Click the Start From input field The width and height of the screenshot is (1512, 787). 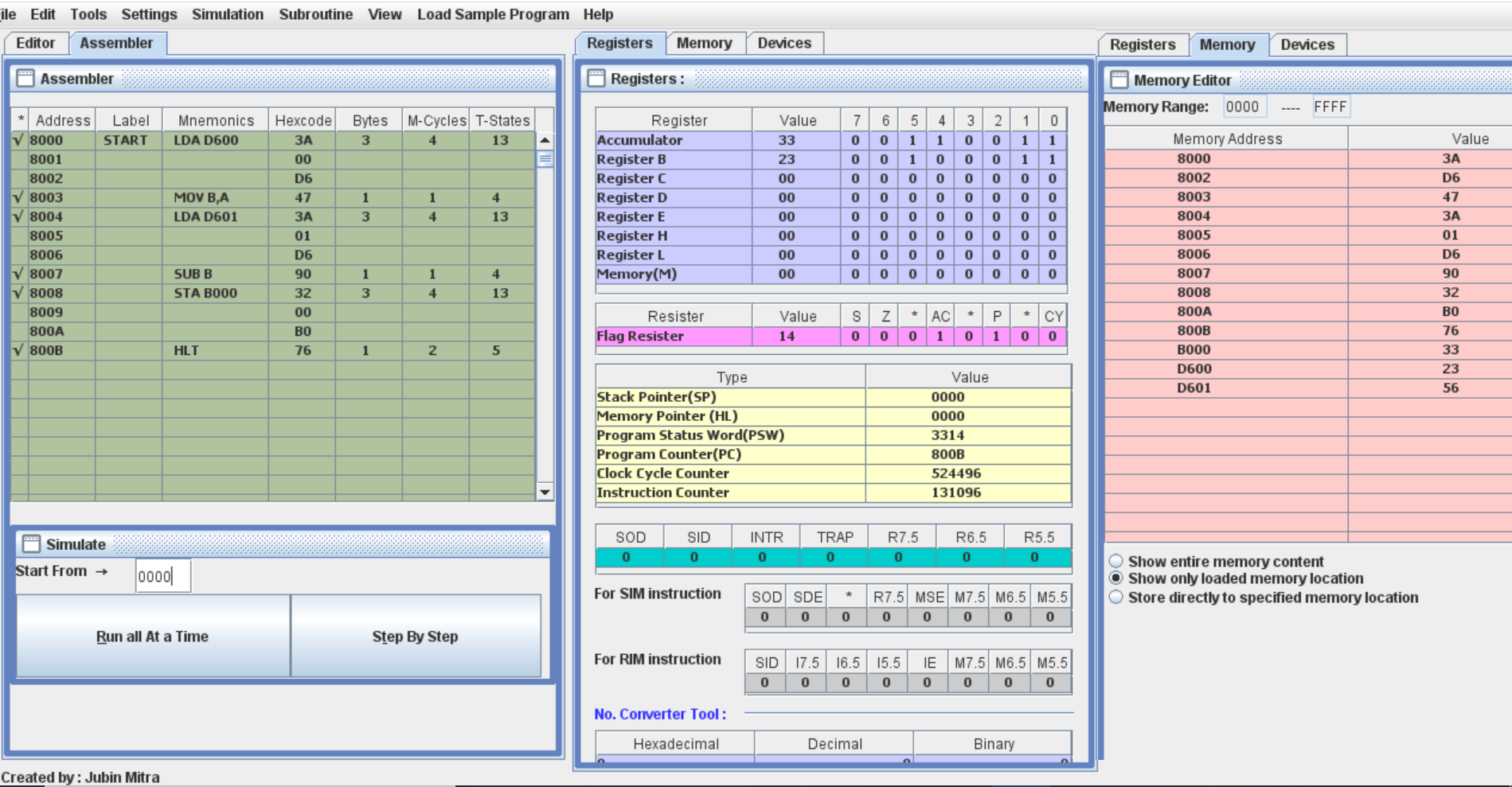[x=163, y=575]
